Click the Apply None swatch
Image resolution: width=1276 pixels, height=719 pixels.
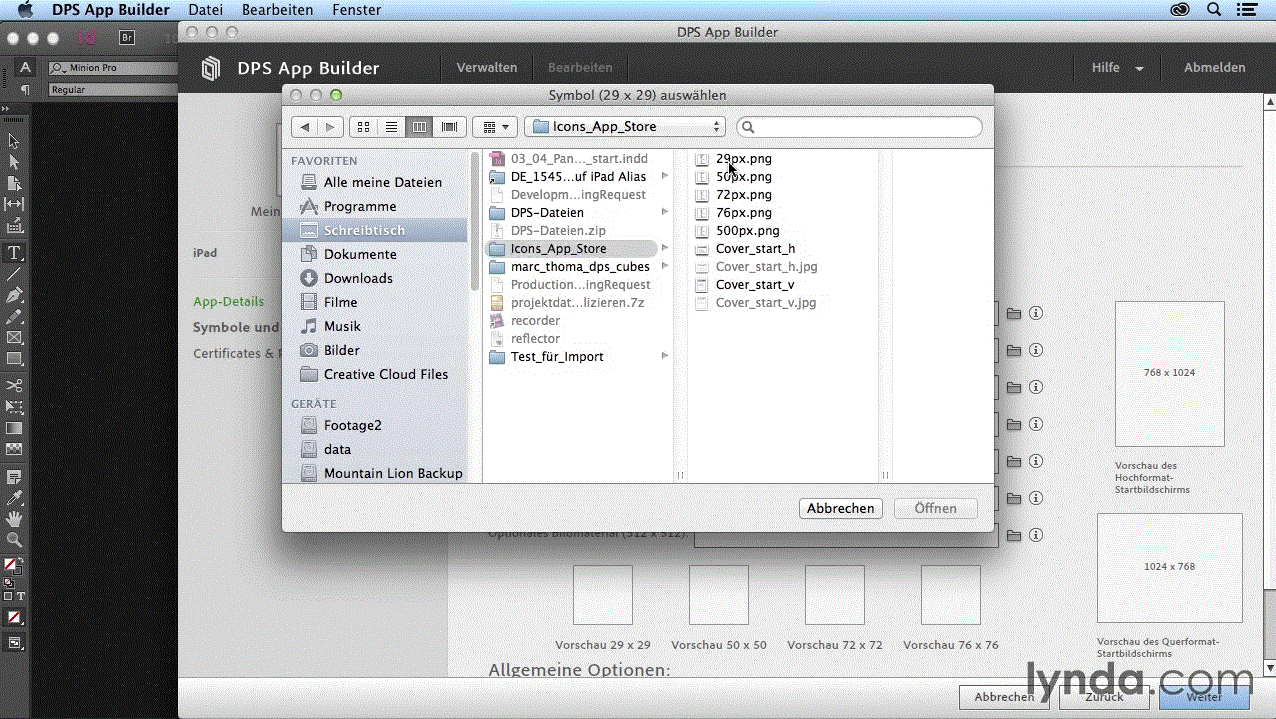(x=14, y=617)
